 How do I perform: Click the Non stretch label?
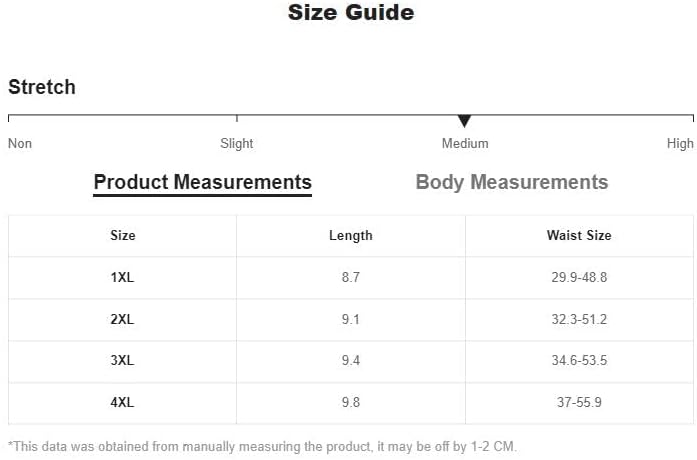click(20, 144)
